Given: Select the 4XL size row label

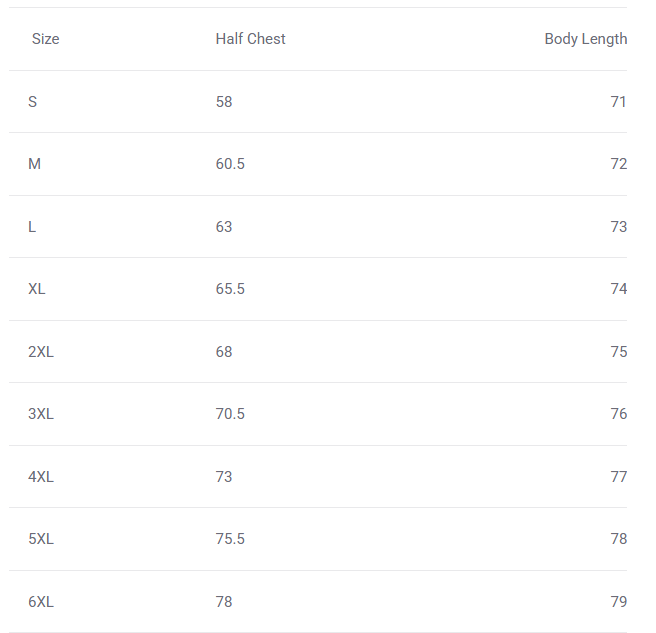Looking at the screenshot, I should (41, 477).
